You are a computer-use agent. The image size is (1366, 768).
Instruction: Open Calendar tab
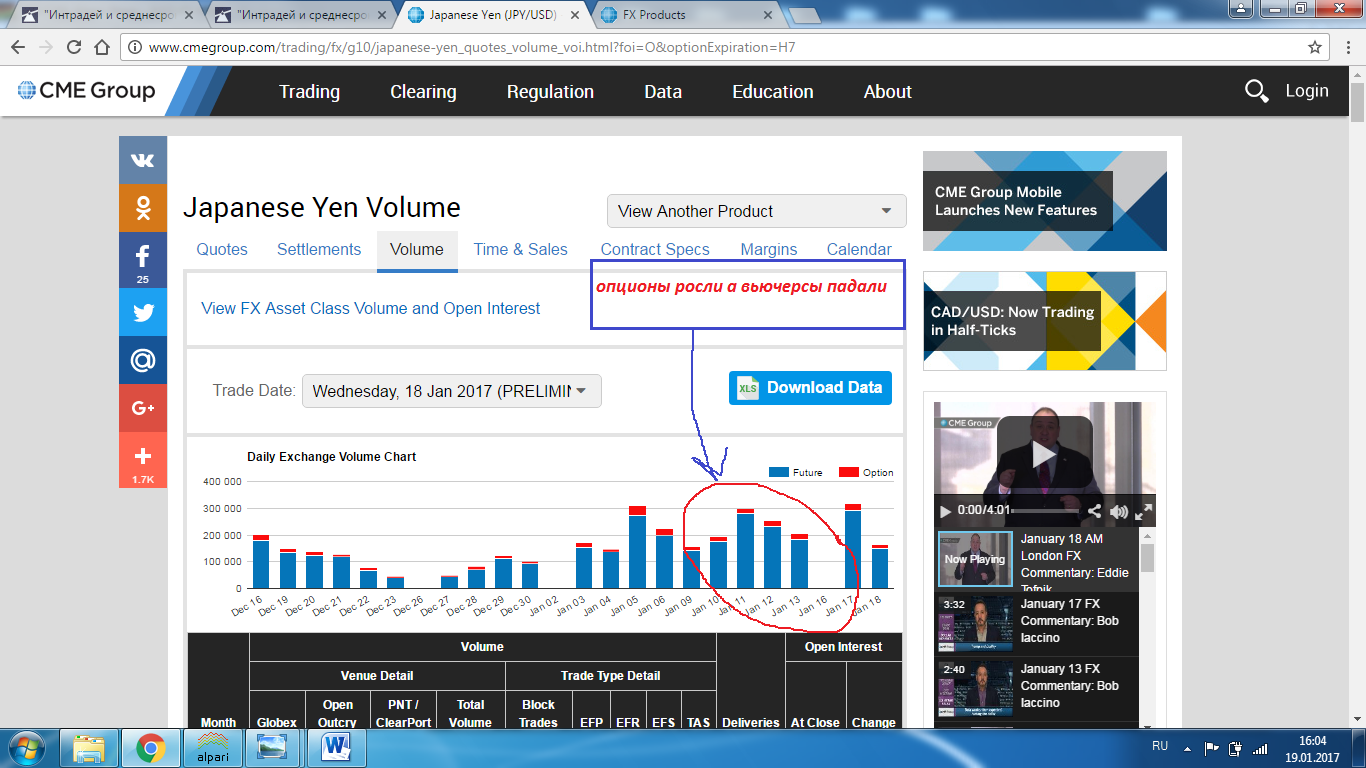(859, 250)
